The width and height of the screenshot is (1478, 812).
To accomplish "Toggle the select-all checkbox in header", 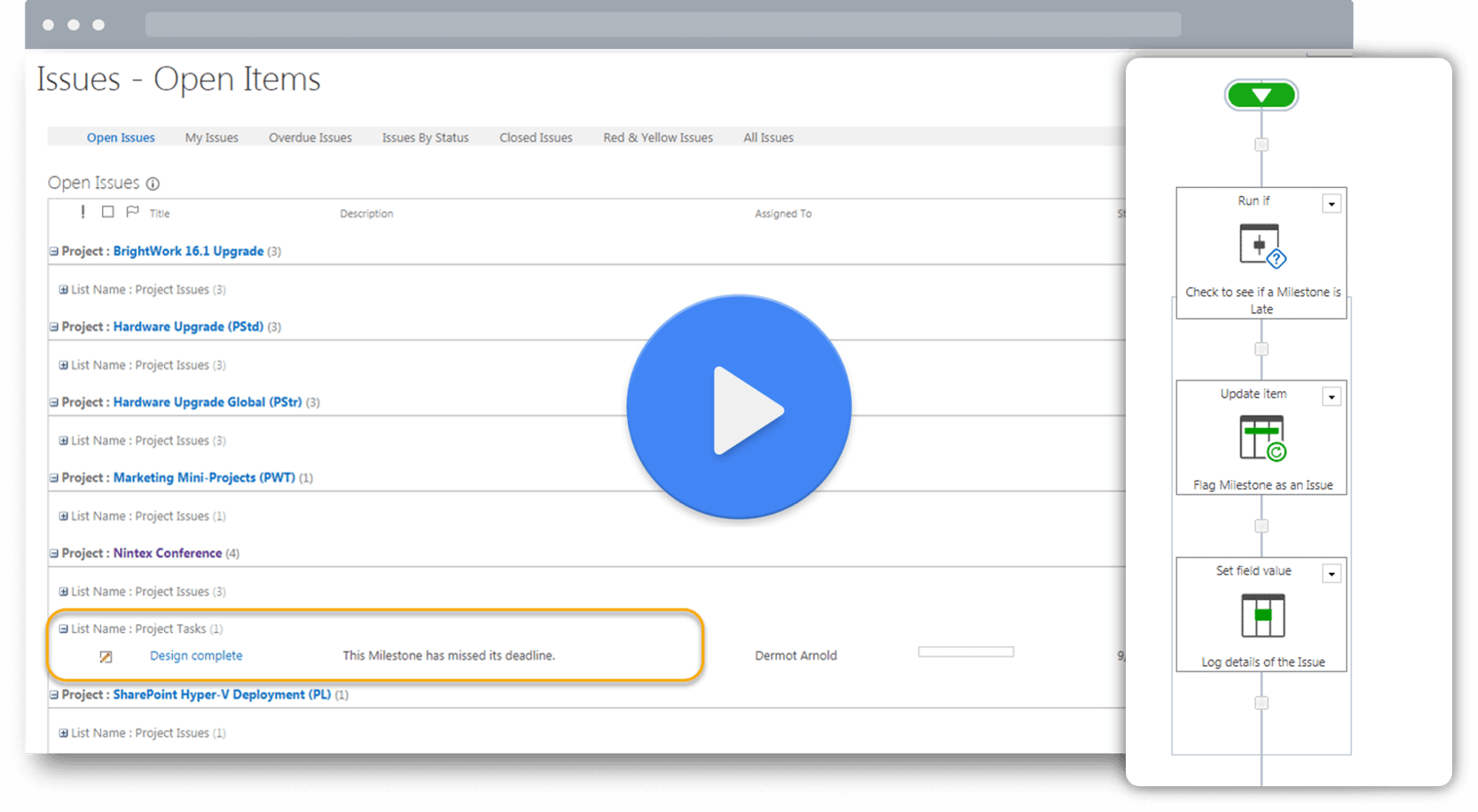I will pyautogui.click(x=107, y=212).
